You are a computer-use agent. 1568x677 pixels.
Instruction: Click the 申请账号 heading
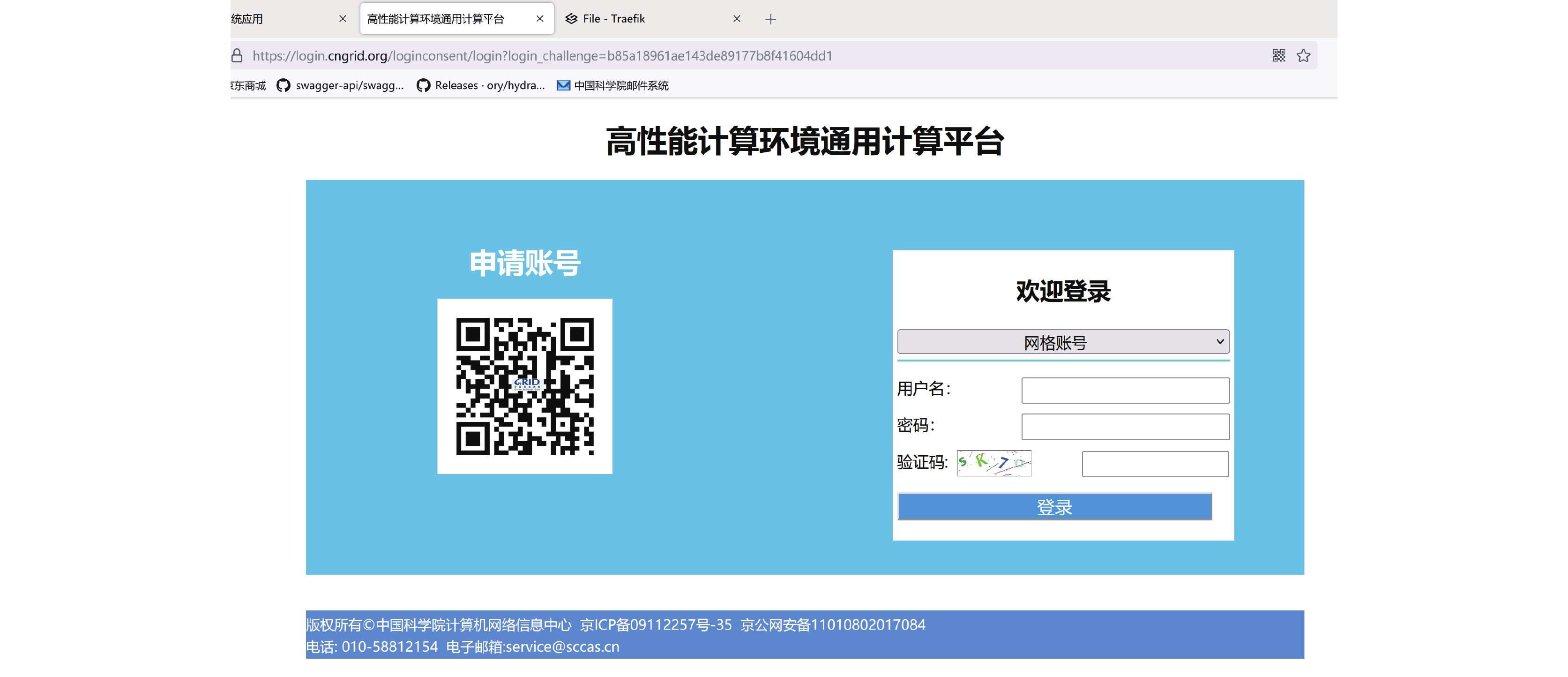(x=525, y=263)
